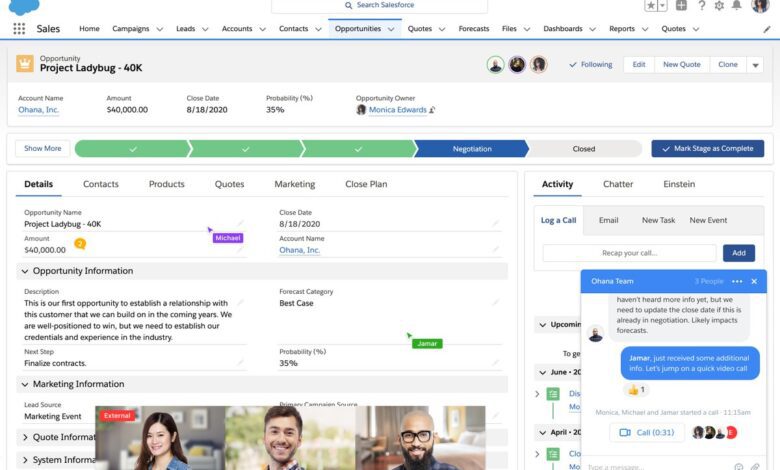780x470 pixels.
Task: Open the setup gear icon
Action: 719,5
